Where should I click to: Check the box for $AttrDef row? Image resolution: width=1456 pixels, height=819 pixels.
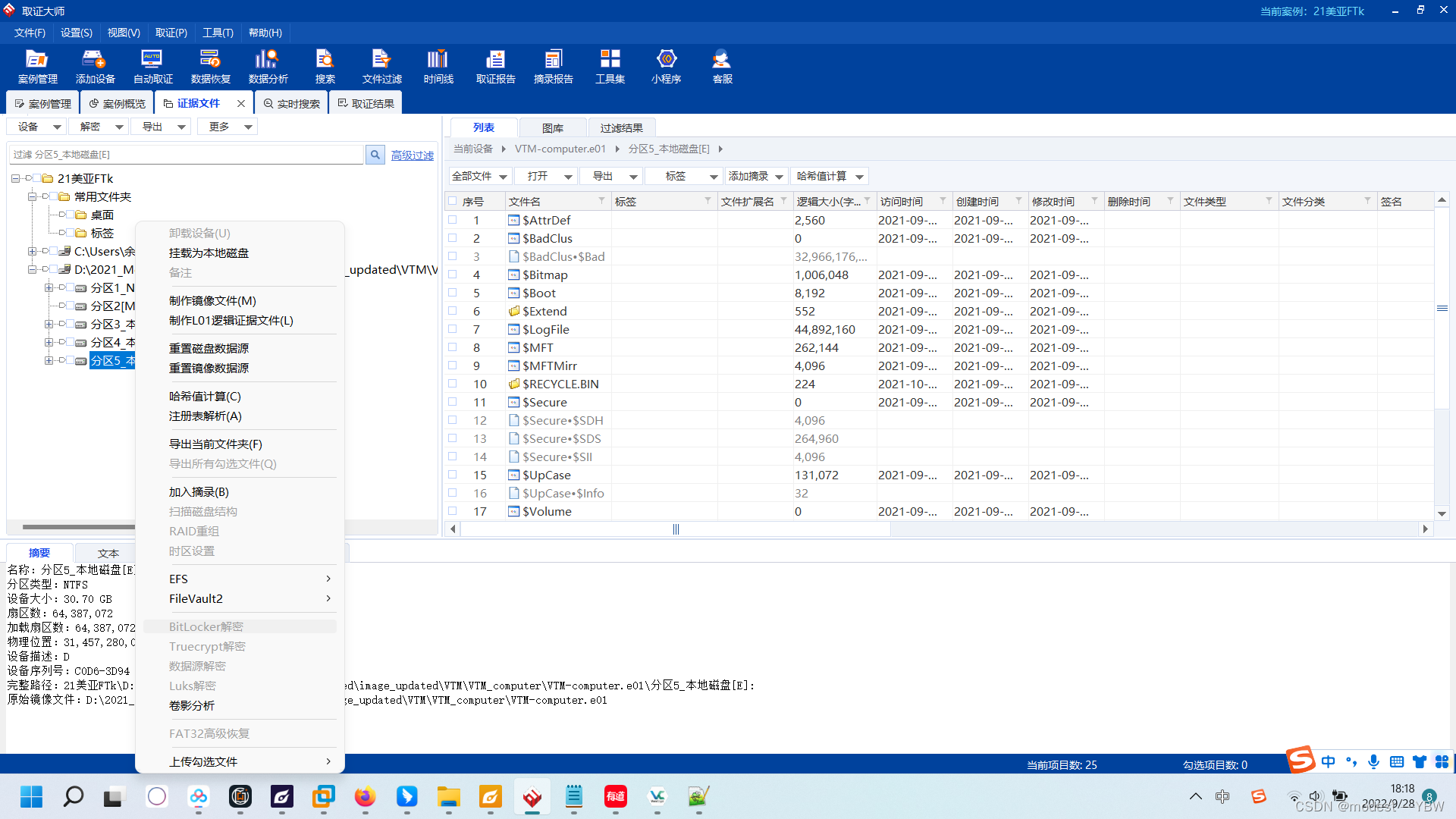tap(453, 220)
